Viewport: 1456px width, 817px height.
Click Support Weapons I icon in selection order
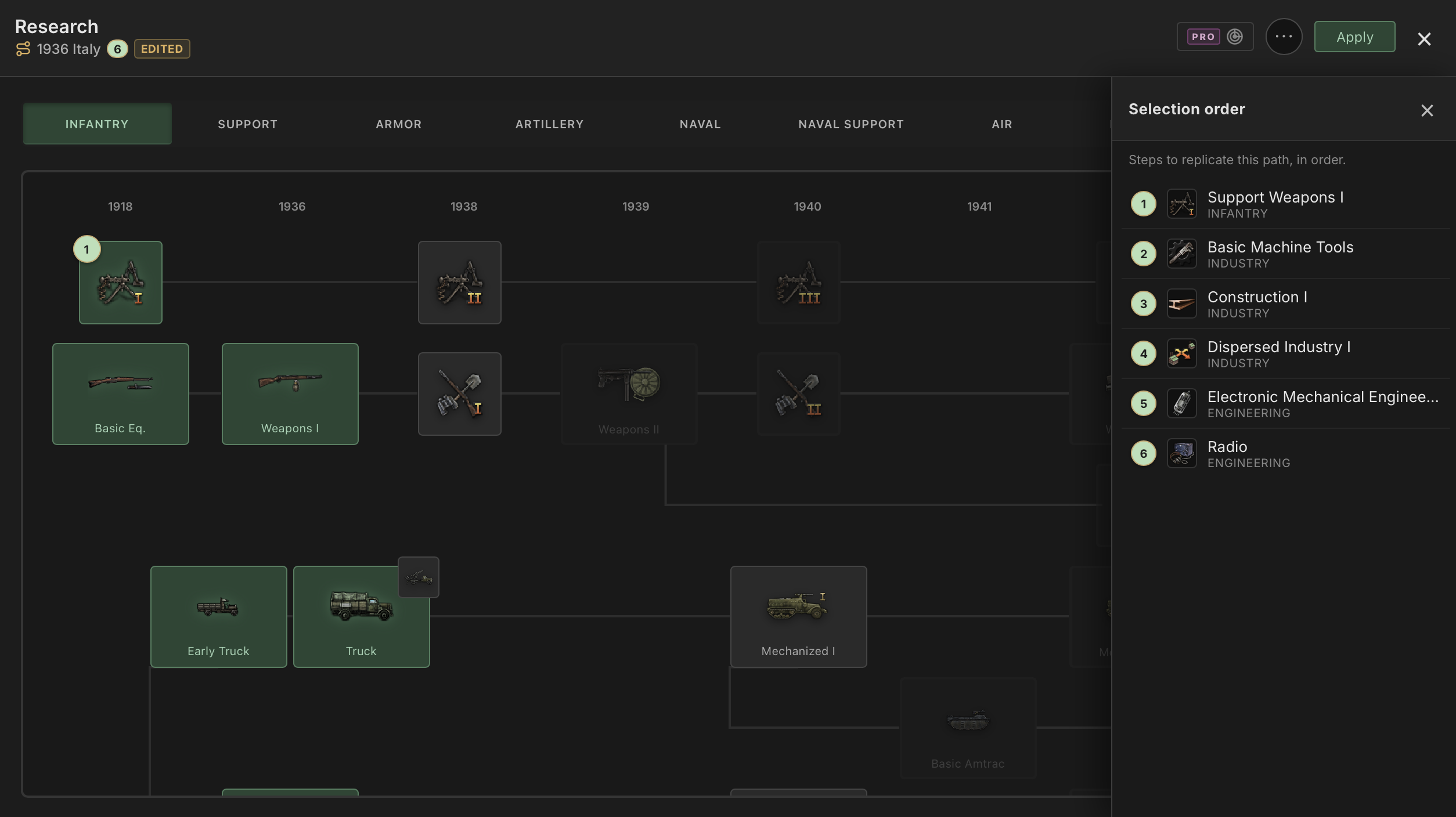coord(1182,204)
